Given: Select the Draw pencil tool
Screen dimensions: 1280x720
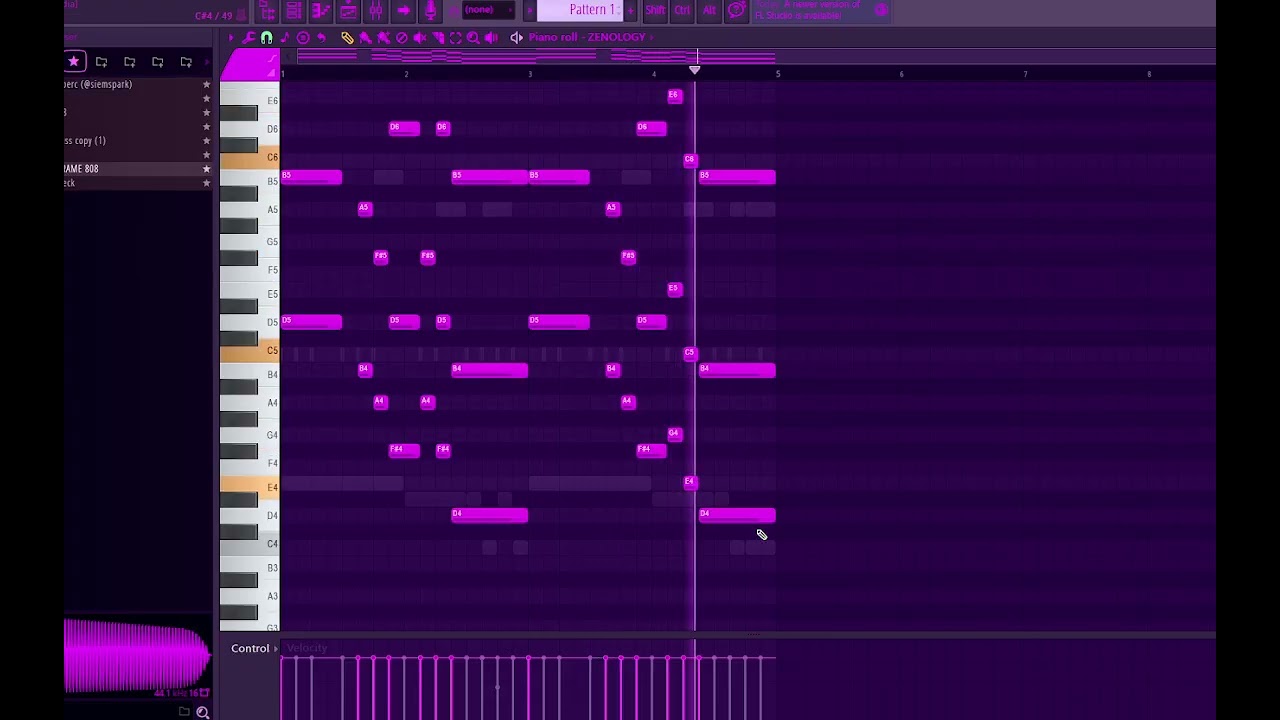Looking at the screenshot, I should 347,37.
